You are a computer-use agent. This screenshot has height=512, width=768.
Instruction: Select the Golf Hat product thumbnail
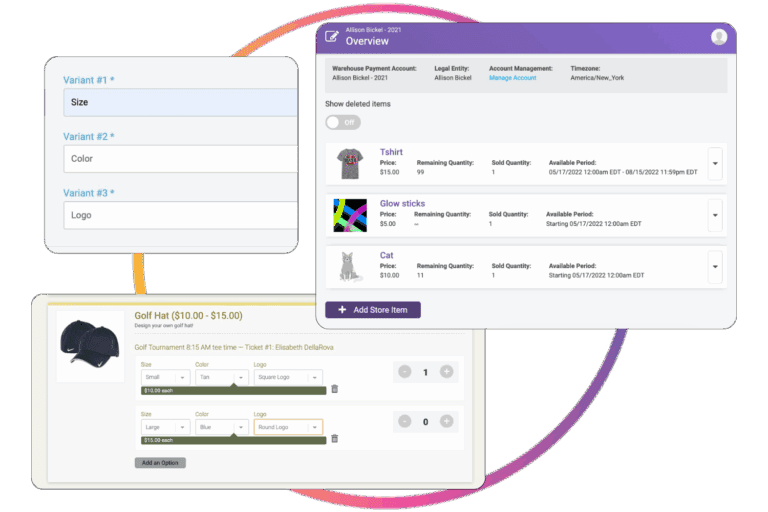click(90, 345)
